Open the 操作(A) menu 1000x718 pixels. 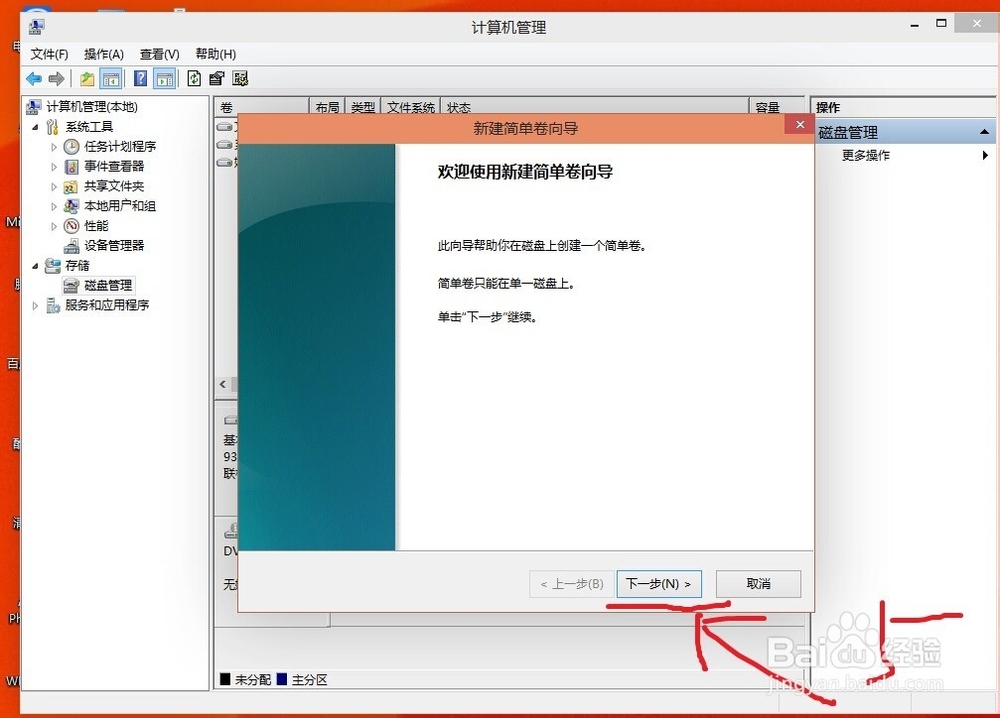(x=104, y=54)
